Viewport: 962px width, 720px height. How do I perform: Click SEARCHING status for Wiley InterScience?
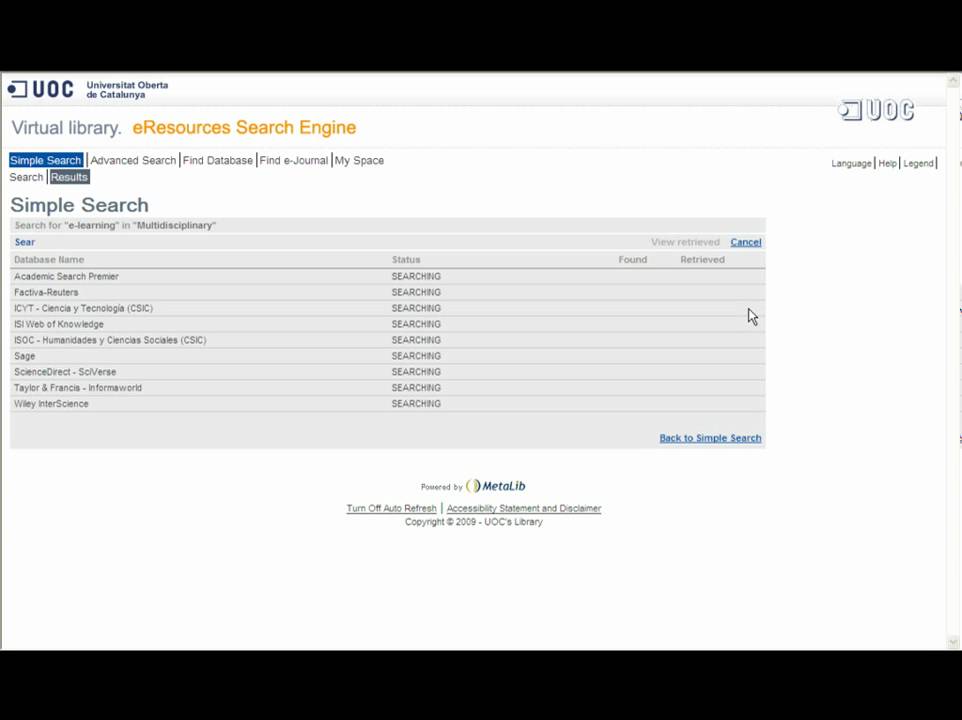tap(416, 404)
